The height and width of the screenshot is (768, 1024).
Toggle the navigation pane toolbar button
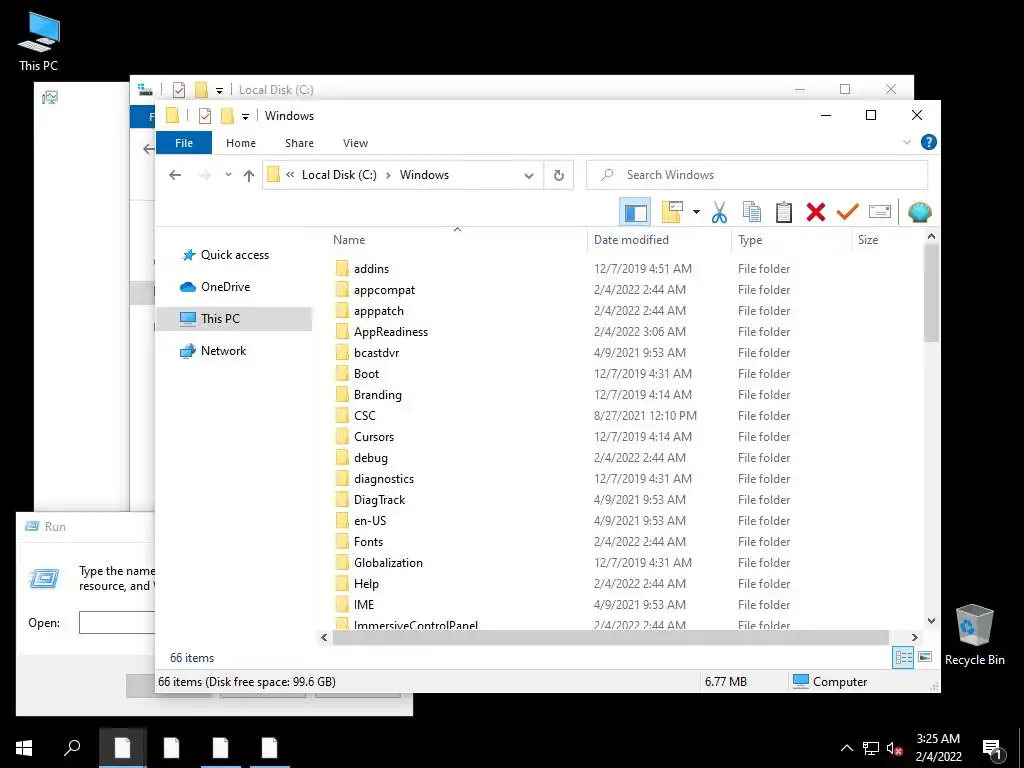(635, 212)
